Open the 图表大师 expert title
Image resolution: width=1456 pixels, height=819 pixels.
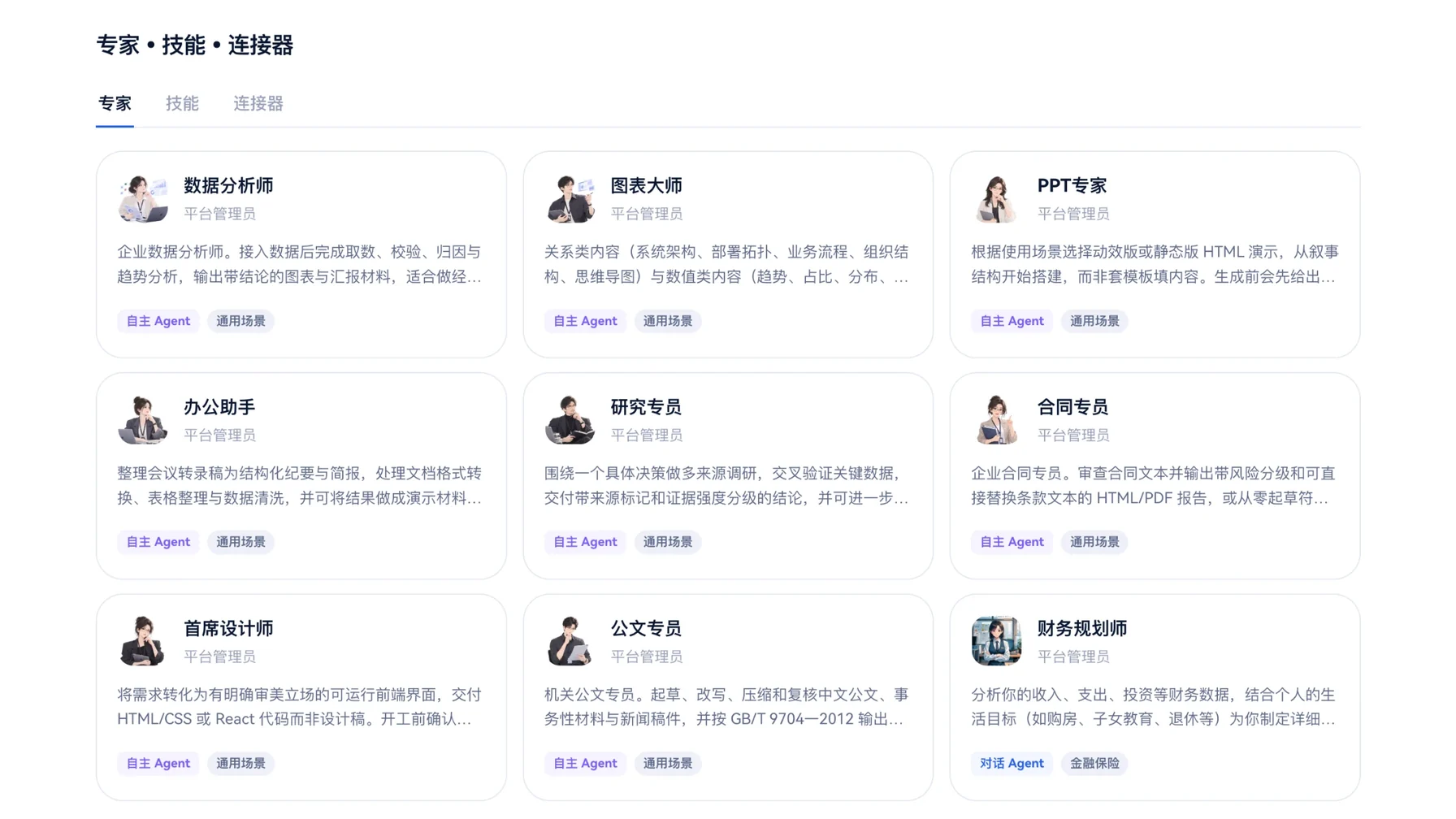click(x=647, y=186)
